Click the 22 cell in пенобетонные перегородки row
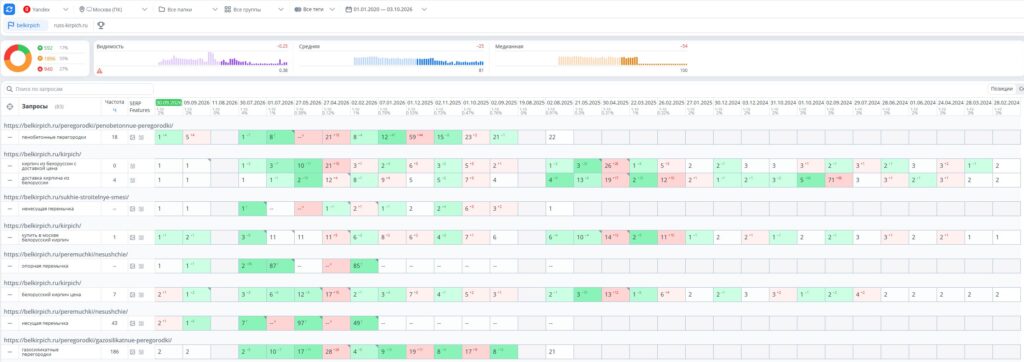Image resolution: width=1024 pixels, height=362 pixels. point(560,137)
